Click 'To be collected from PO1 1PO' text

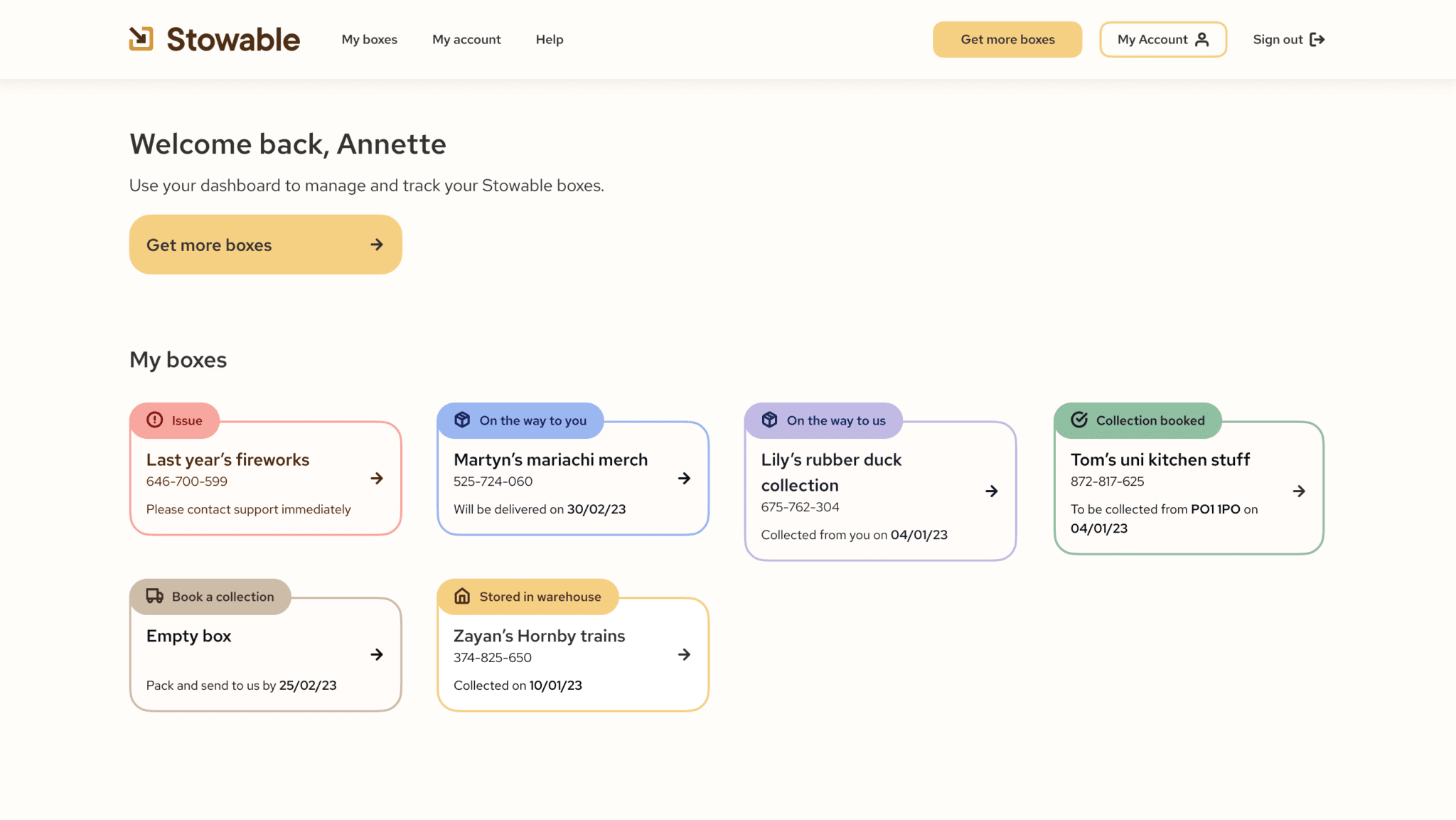[x=1155, y=509]
